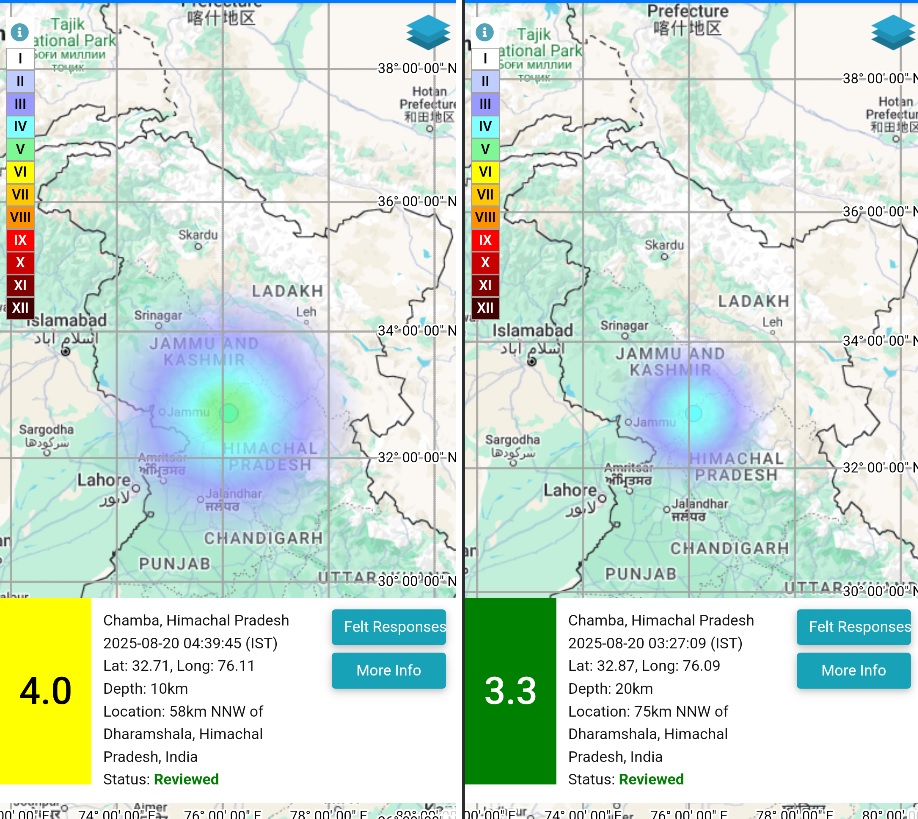Click Islamabad city marker on left map
The width and height of the screenshot is (918, 819).
pyautogui.click(x=67, y=351)
